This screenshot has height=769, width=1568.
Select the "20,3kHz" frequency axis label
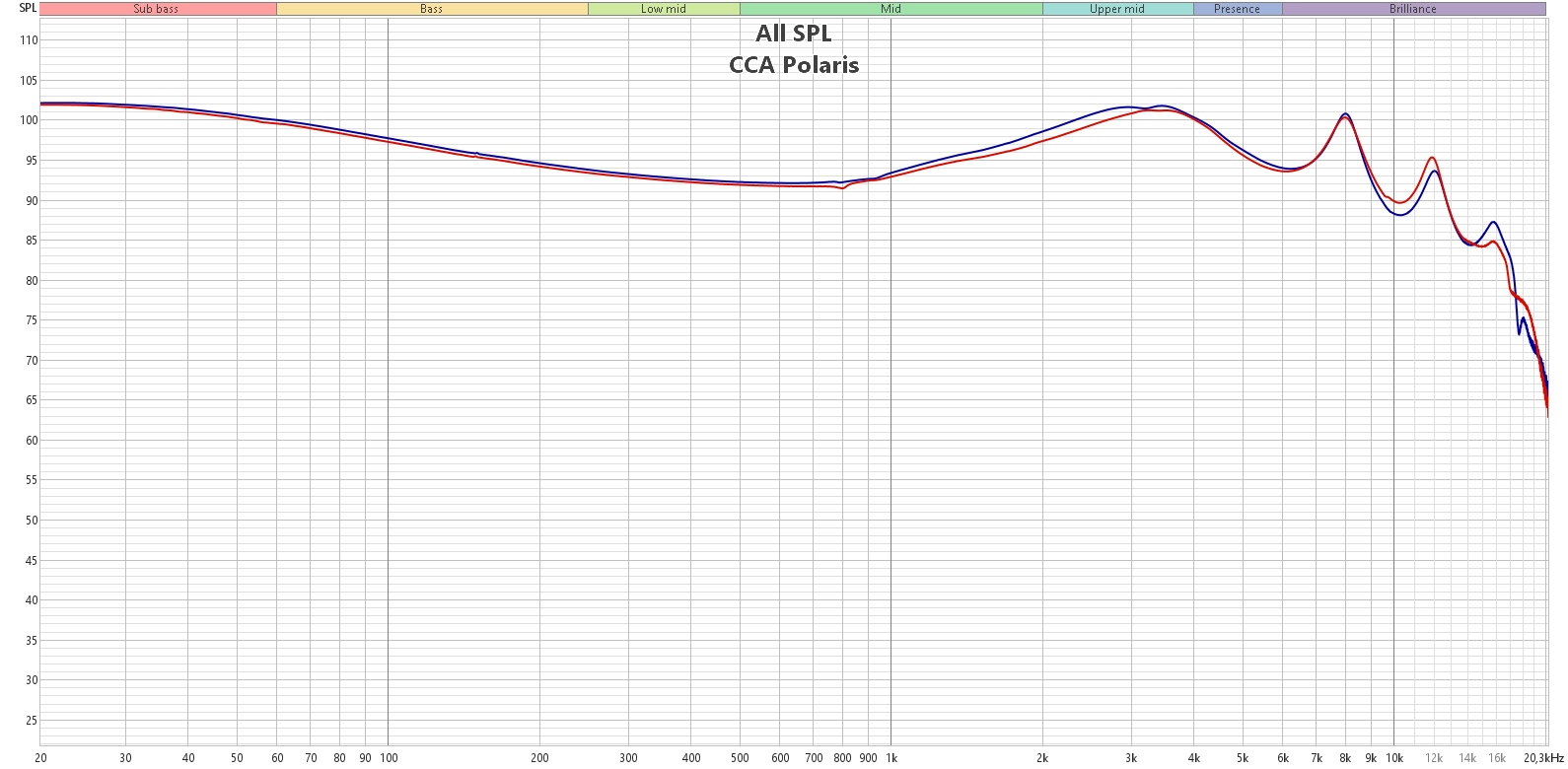(1542, 758)
